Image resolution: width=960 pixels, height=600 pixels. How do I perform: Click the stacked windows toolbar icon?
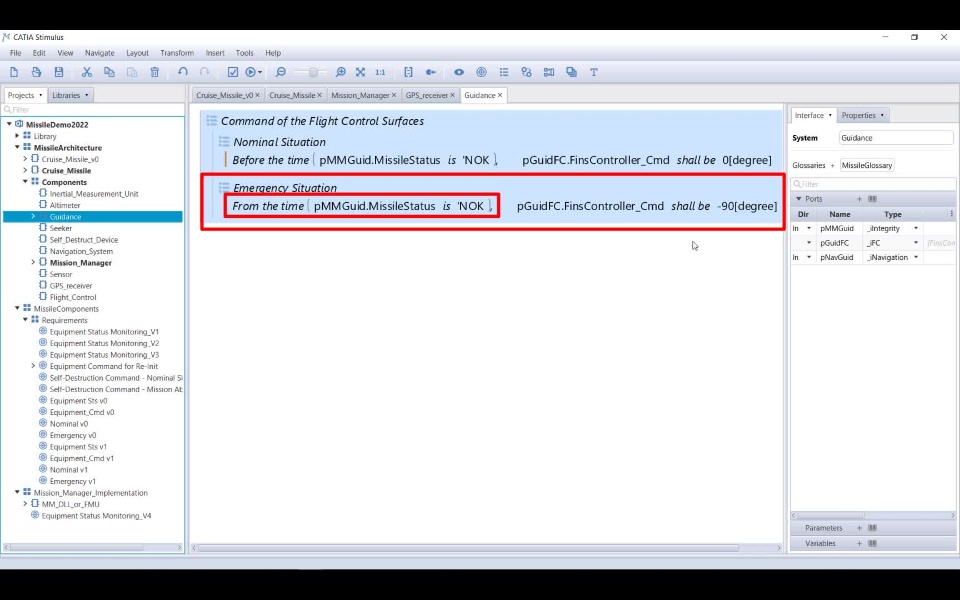tap(571, 72)
